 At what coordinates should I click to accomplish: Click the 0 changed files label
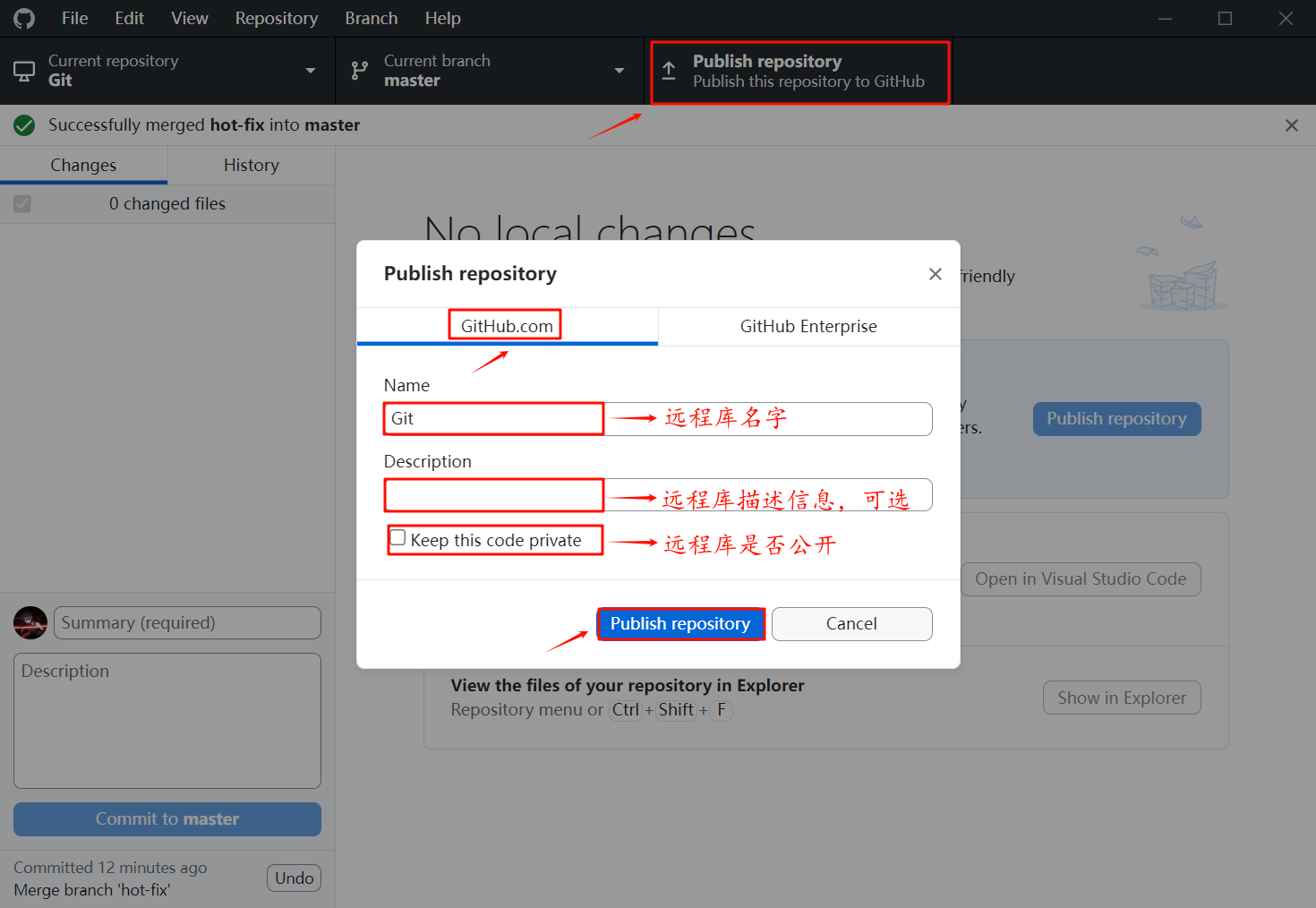tap(167, 204)
